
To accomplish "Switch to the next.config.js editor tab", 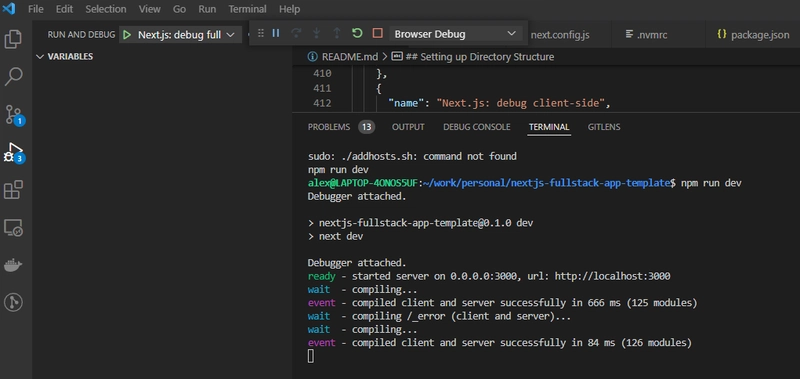I will tap(560, 35).
